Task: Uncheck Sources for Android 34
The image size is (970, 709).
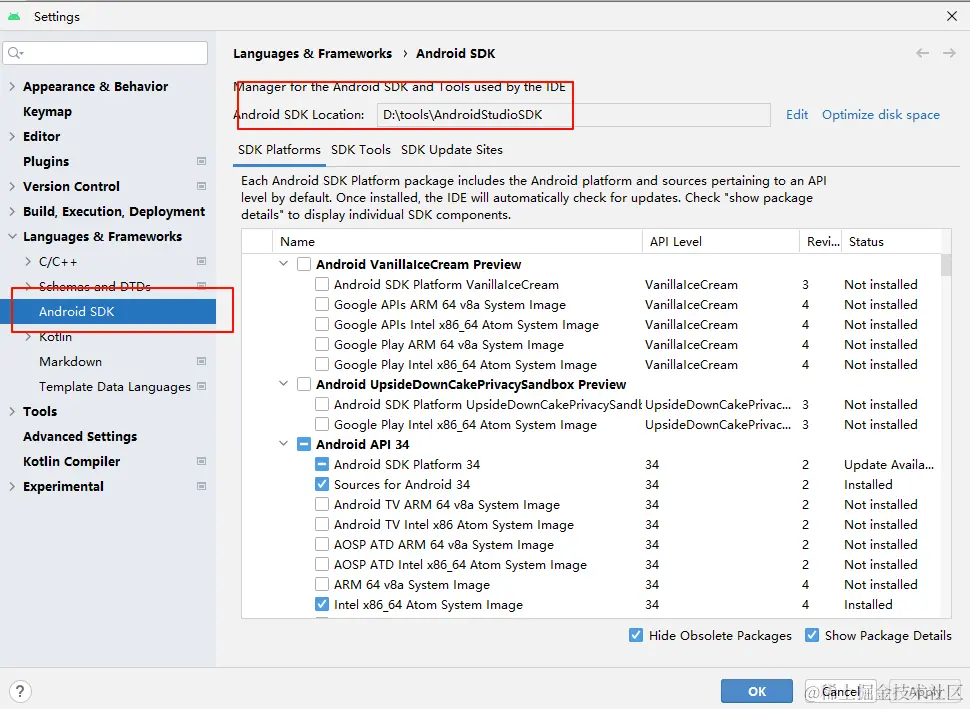Action: 322,484
